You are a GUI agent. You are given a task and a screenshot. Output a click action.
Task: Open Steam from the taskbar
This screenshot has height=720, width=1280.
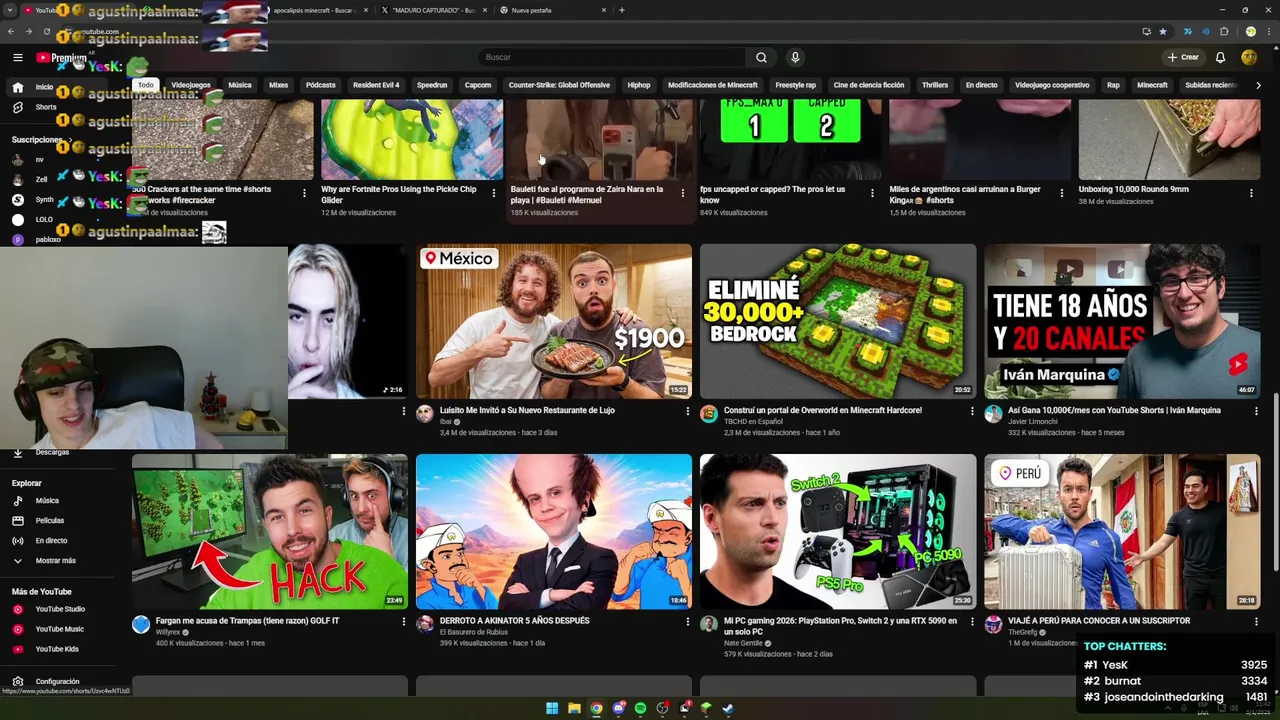click(728, 708)
